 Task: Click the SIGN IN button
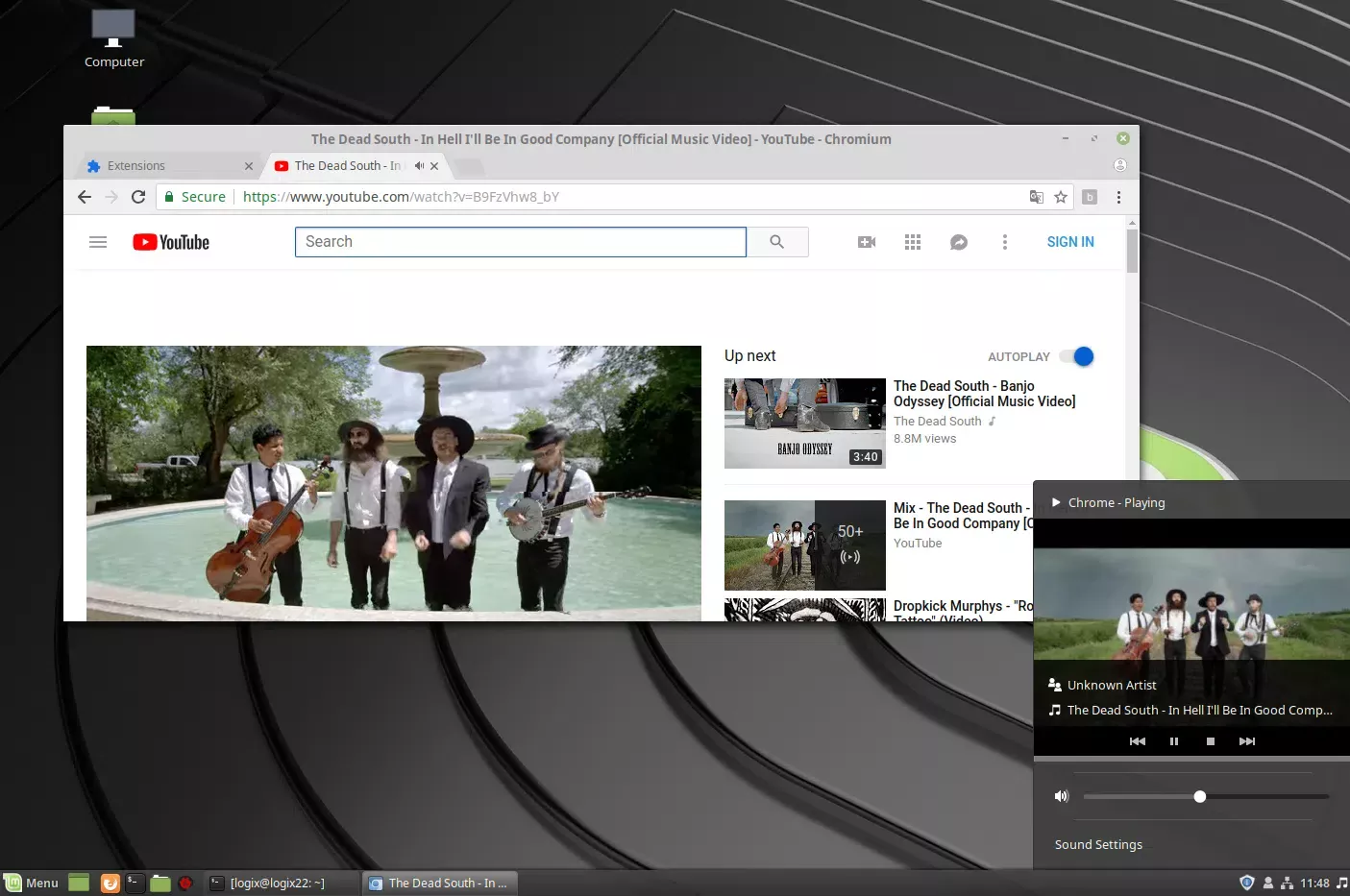coord(1069,241)
